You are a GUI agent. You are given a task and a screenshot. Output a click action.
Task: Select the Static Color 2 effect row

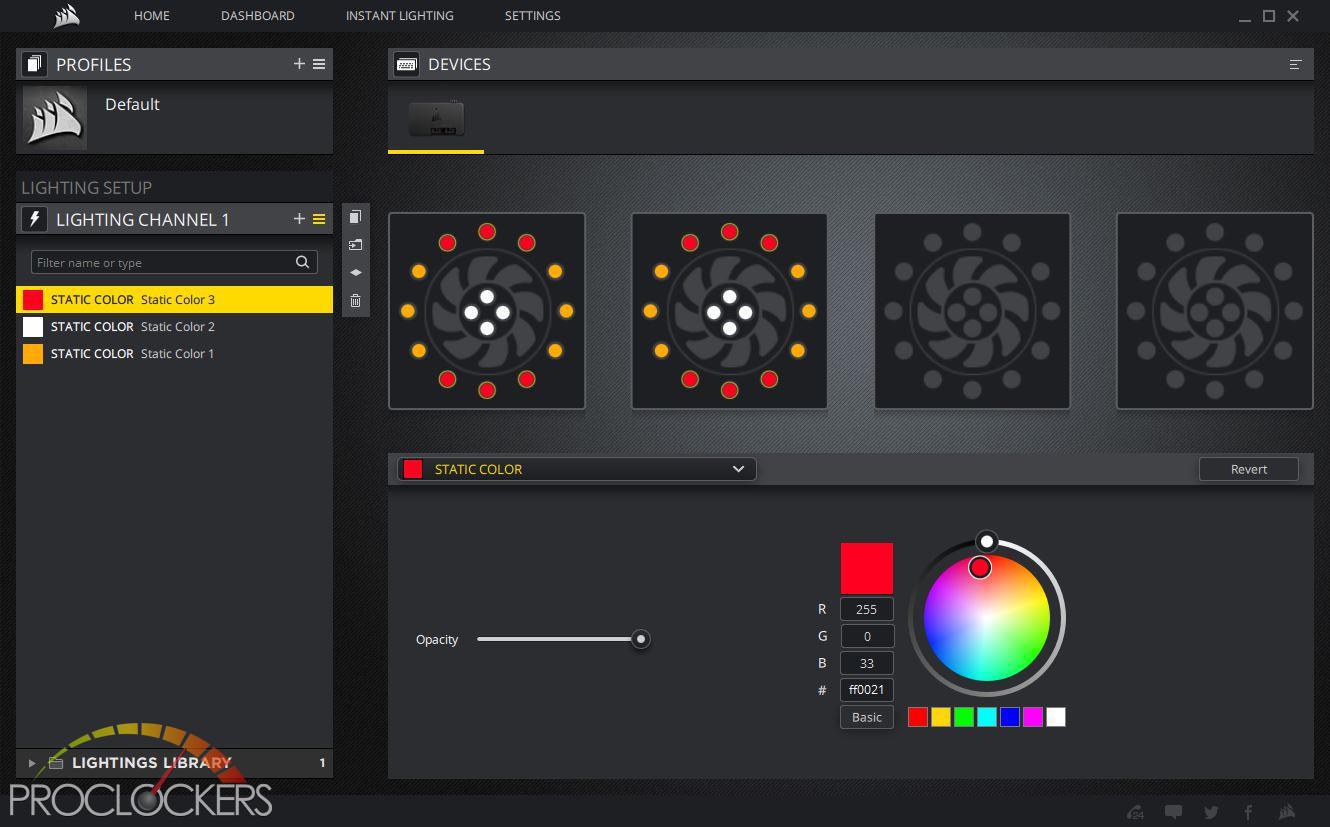[175, 326]
